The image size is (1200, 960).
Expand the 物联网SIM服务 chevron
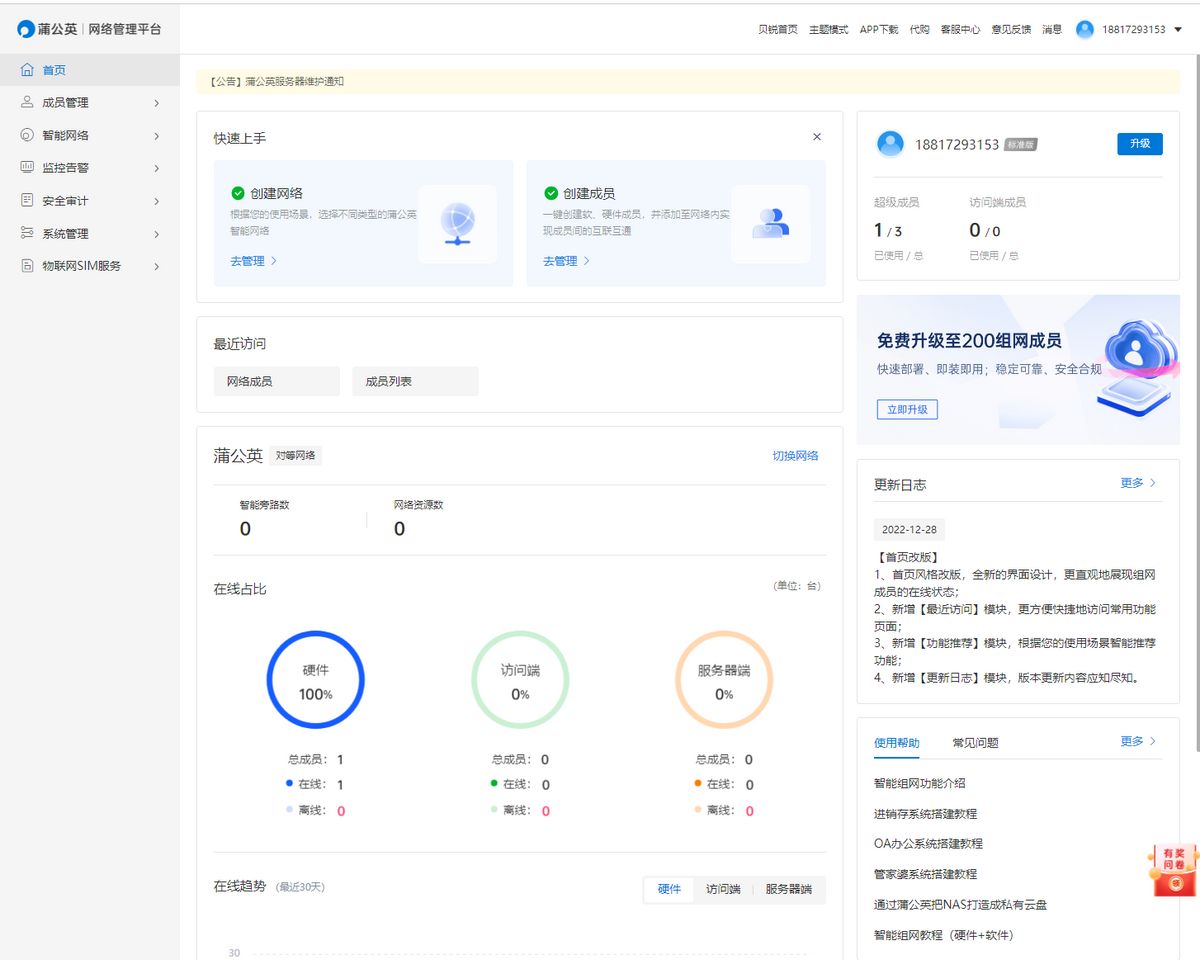157,266
